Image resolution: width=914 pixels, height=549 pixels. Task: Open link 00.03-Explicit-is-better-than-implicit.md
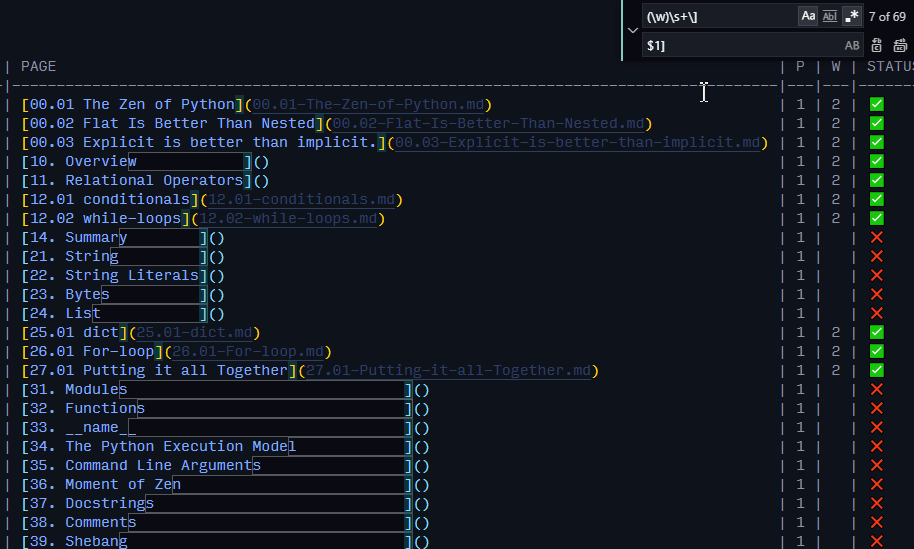[x=578, y=143]
